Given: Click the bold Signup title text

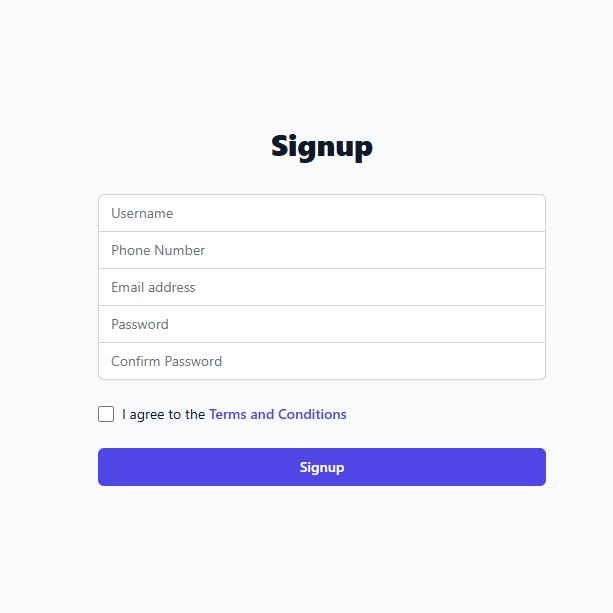Looking at the screenshot, I should [x=321, y=146].
